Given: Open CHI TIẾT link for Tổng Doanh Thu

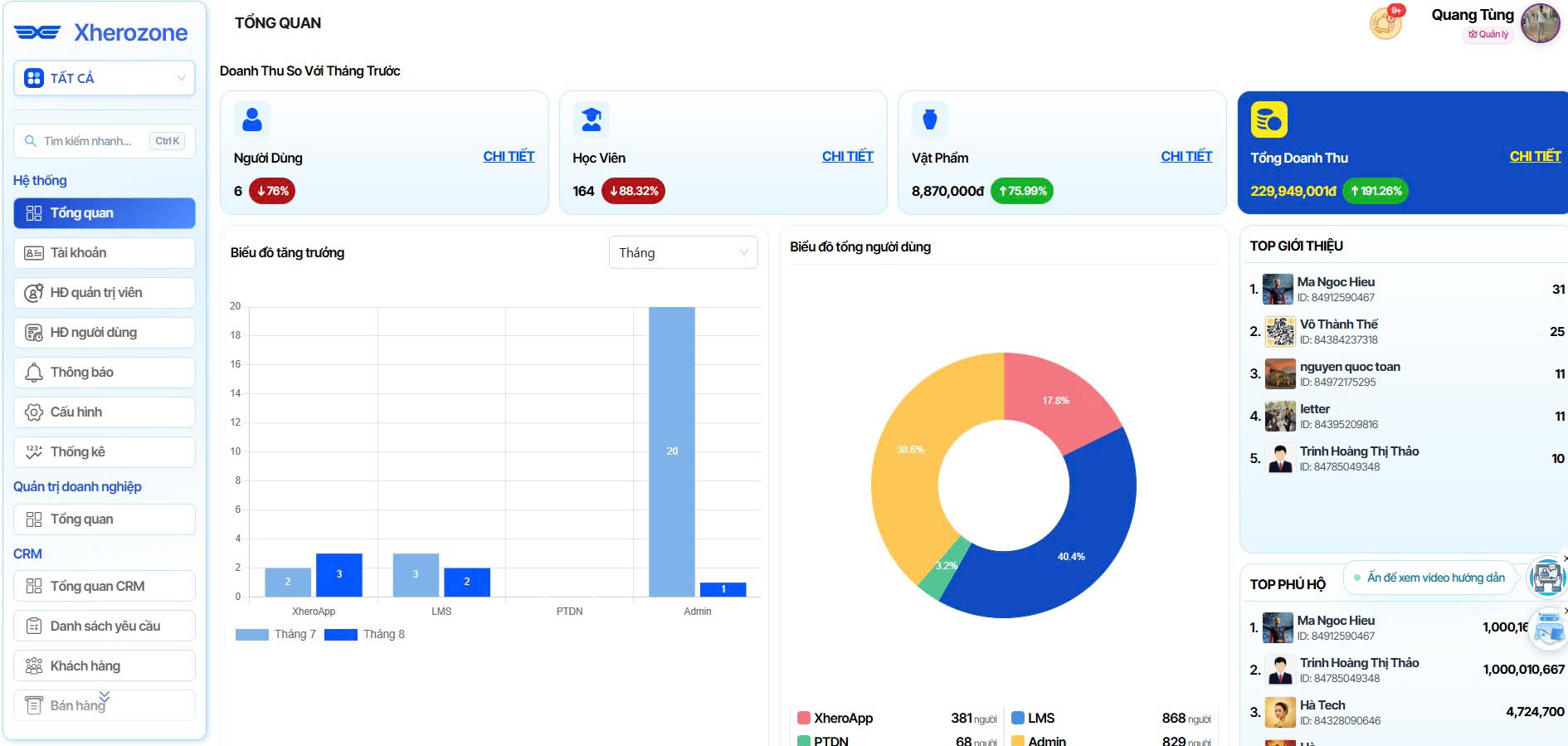Looking at the screenshot, I should pyautogui.click(x=1535, y=156).
